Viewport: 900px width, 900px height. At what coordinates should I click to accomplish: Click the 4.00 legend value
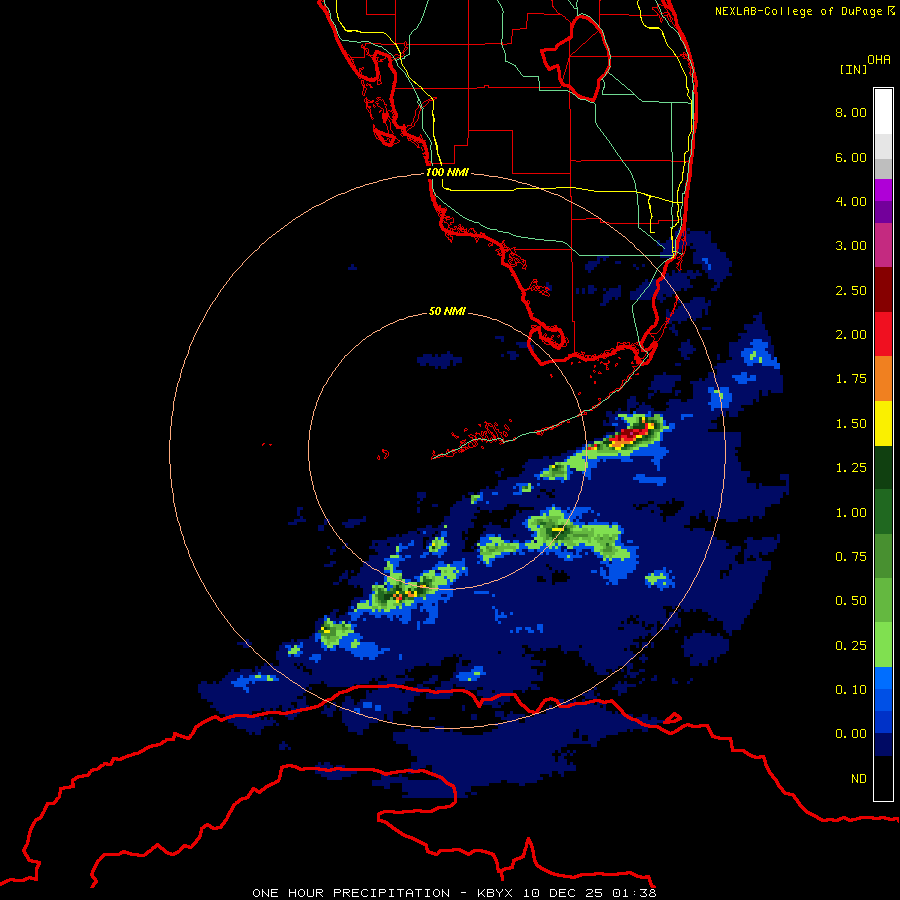pos(851,201)
